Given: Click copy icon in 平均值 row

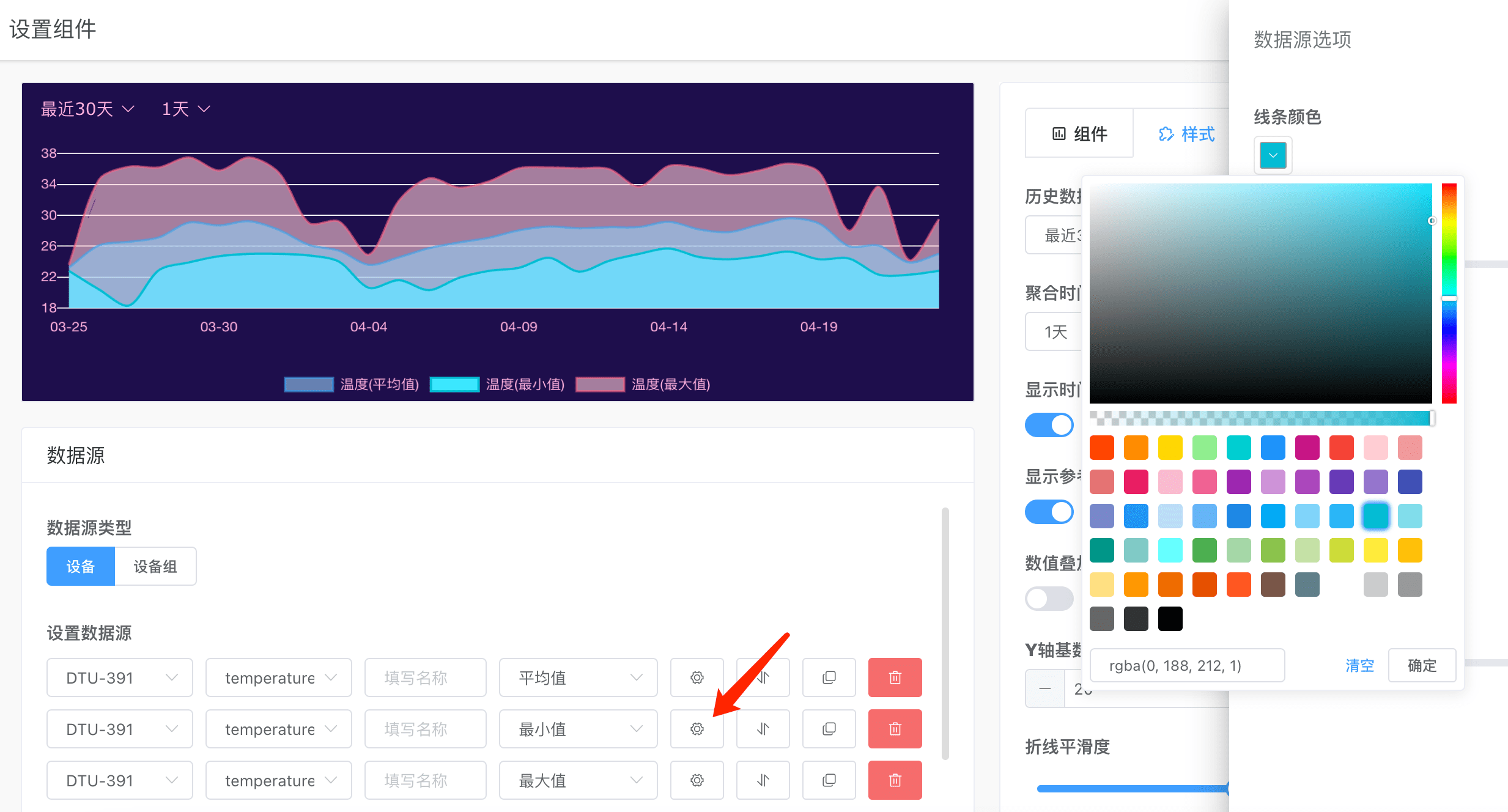Looking at the screenshot, I should [x=829, y=677].
